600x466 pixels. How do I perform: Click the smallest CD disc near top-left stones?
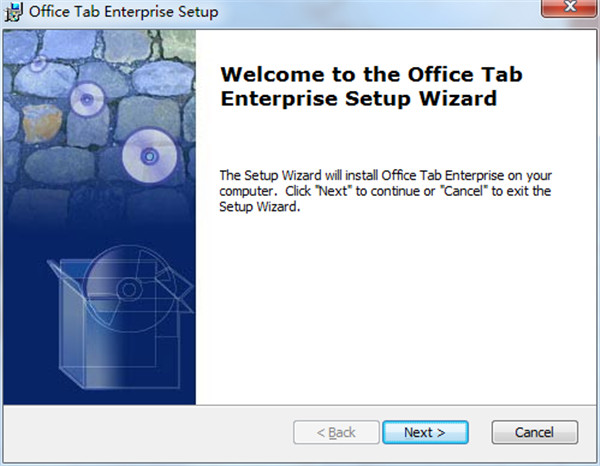(x=38, y=63)
